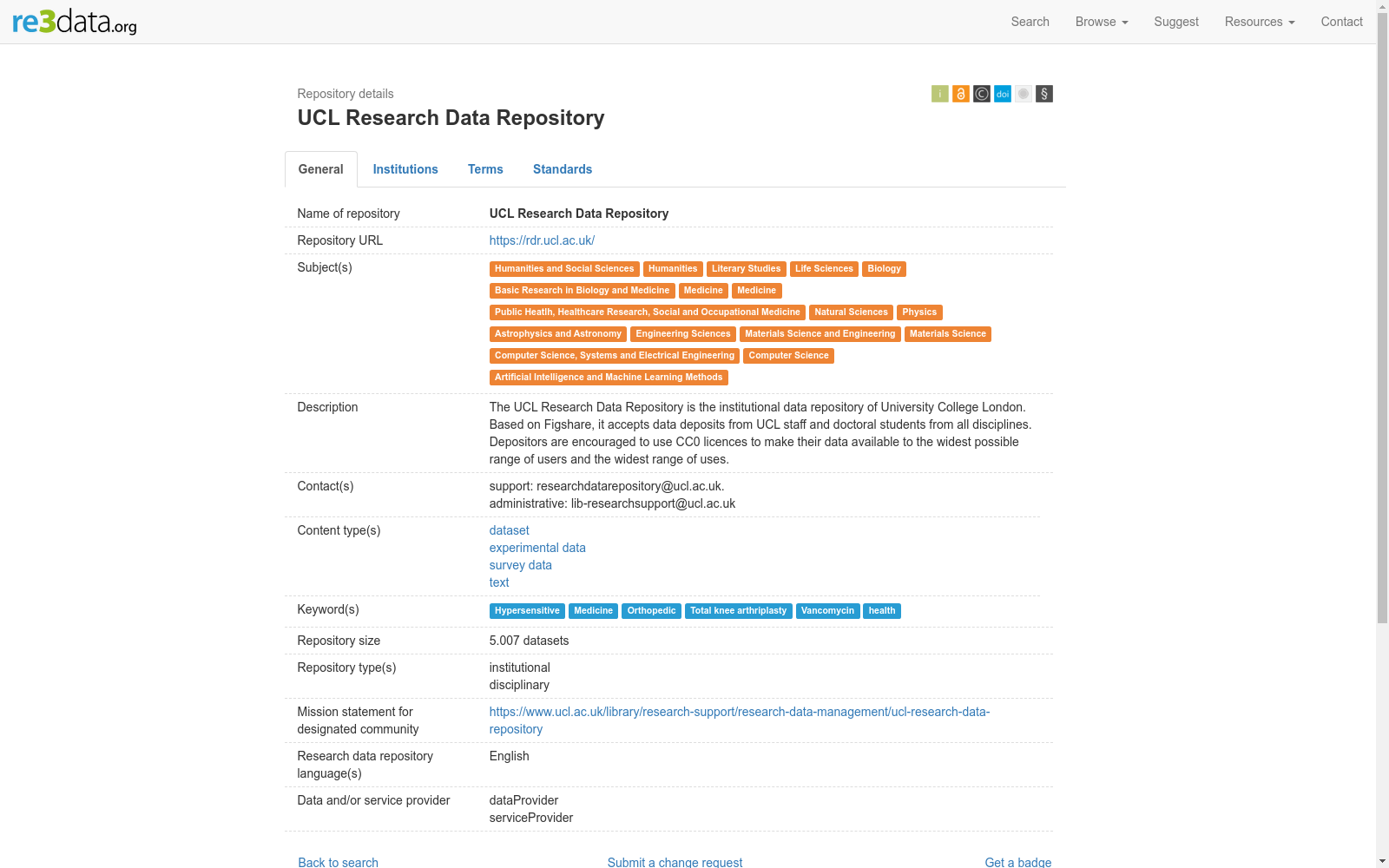Click the 'English' language value
The height and width of the screenshot is (868, 1389).
point(510,756)
